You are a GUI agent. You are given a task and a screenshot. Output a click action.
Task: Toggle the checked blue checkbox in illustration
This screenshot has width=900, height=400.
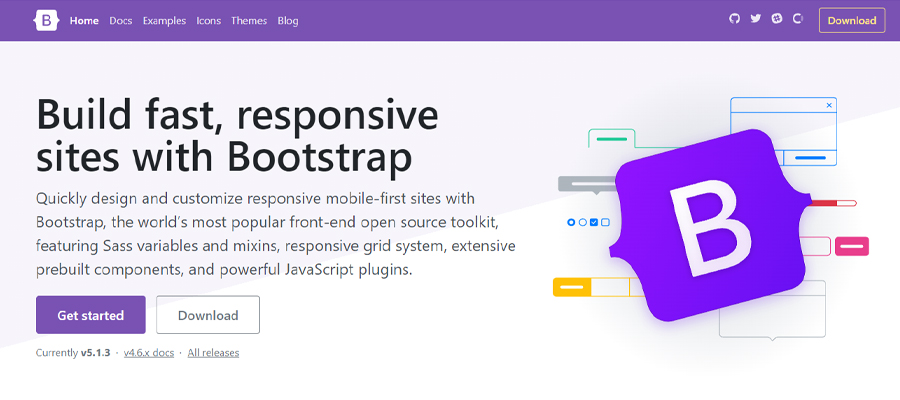pos(594,222)
